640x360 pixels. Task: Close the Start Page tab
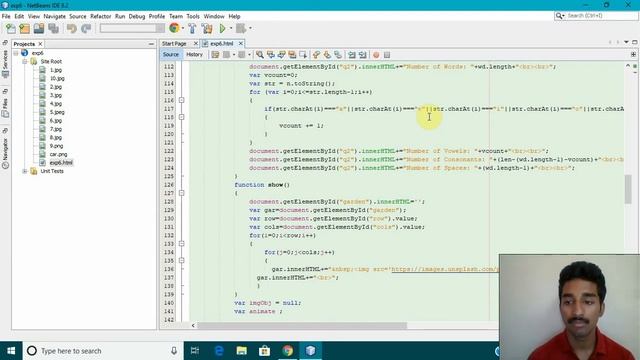[x=196, y=44]
